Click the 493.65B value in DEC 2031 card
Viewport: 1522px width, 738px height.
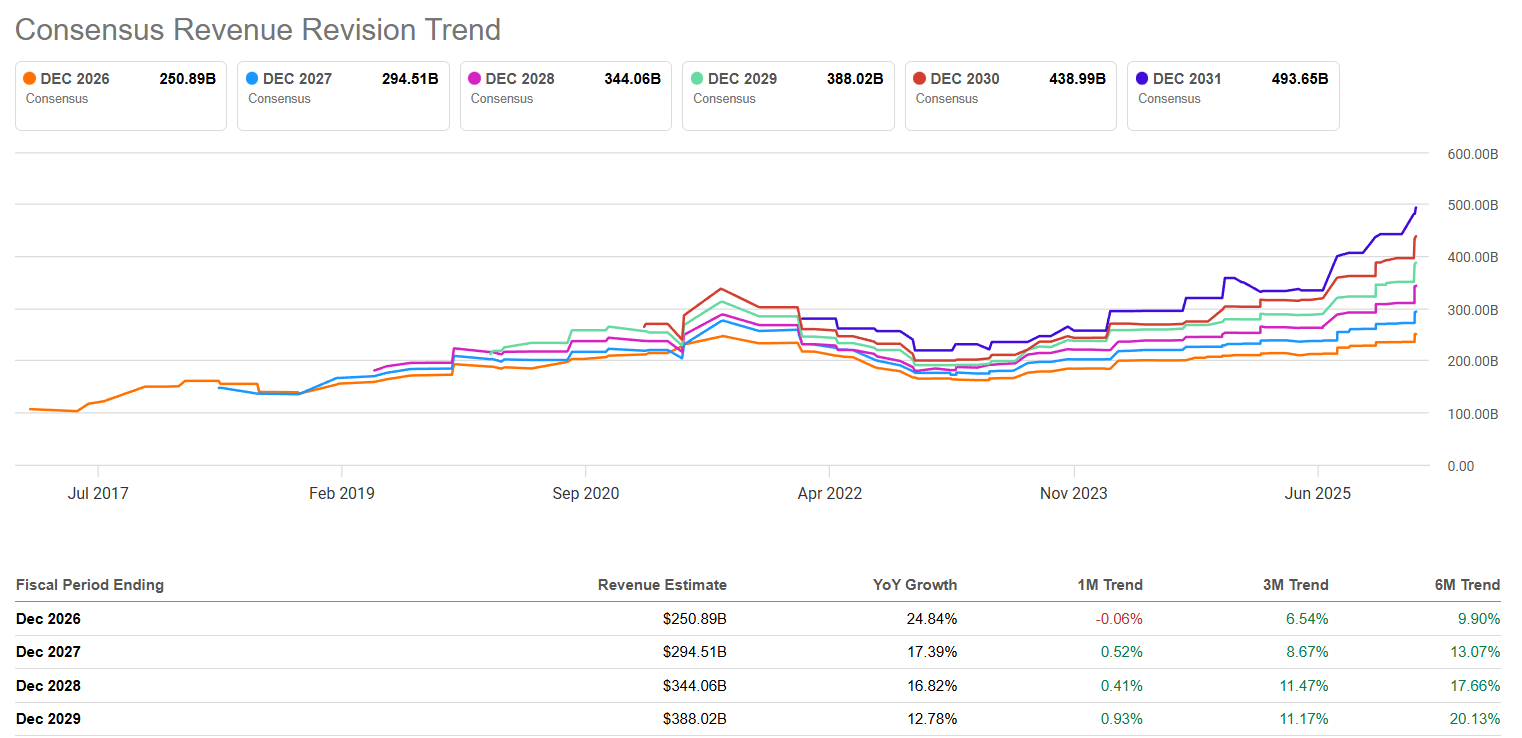click(1299, 79)
